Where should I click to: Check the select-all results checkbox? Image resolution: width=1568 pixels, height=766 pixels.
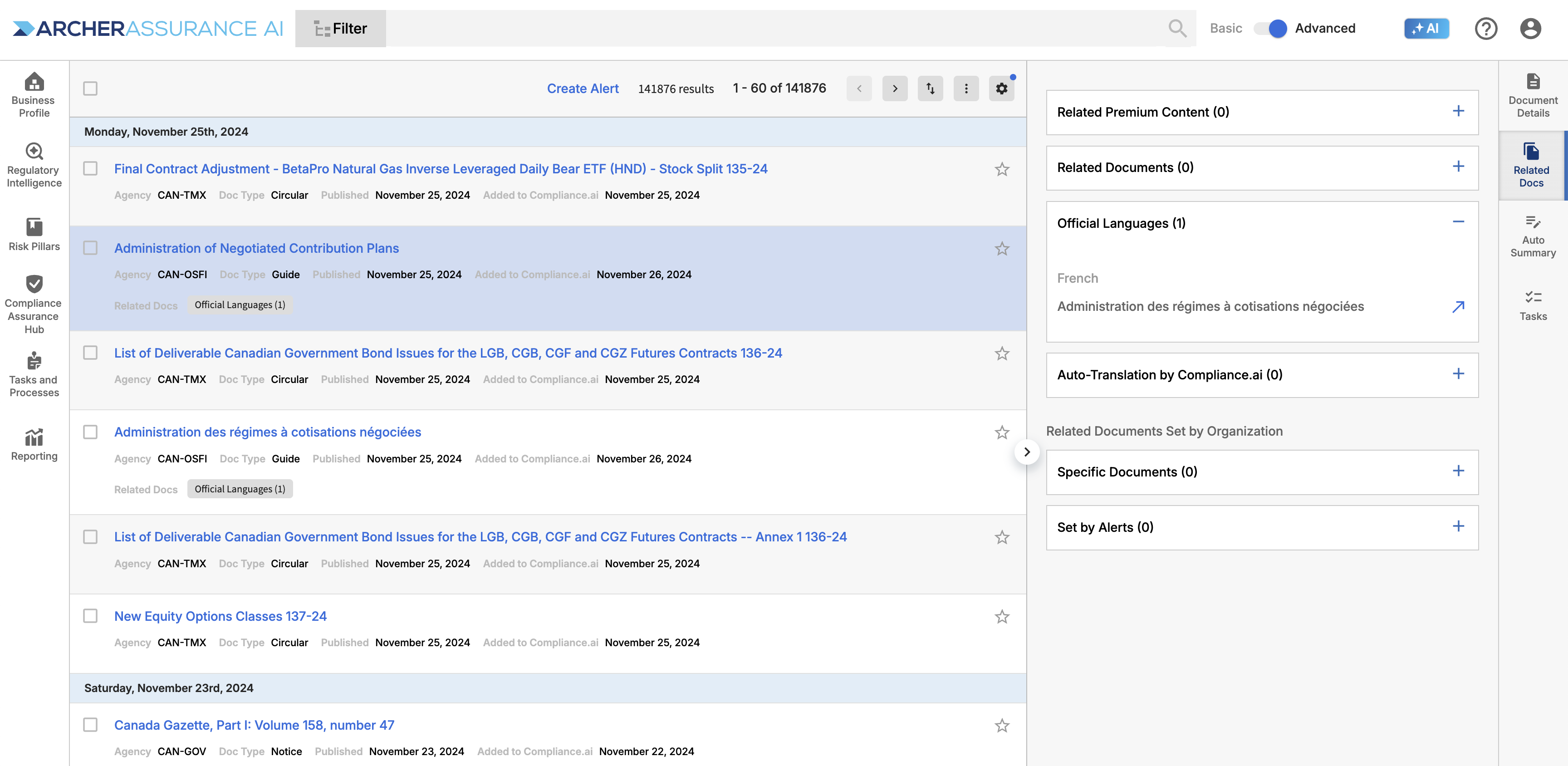pos(90,88)
